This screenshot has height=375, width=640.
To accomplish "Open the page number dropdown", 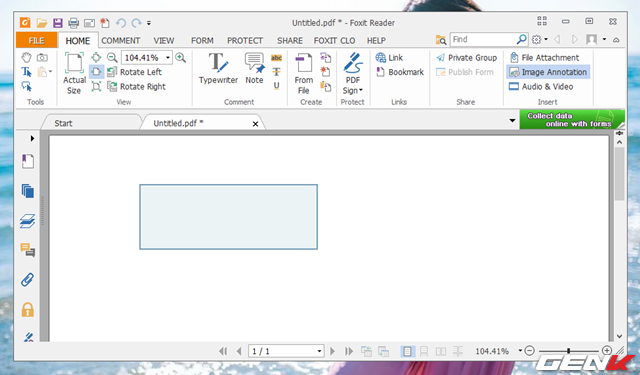I will pos(319,351).
